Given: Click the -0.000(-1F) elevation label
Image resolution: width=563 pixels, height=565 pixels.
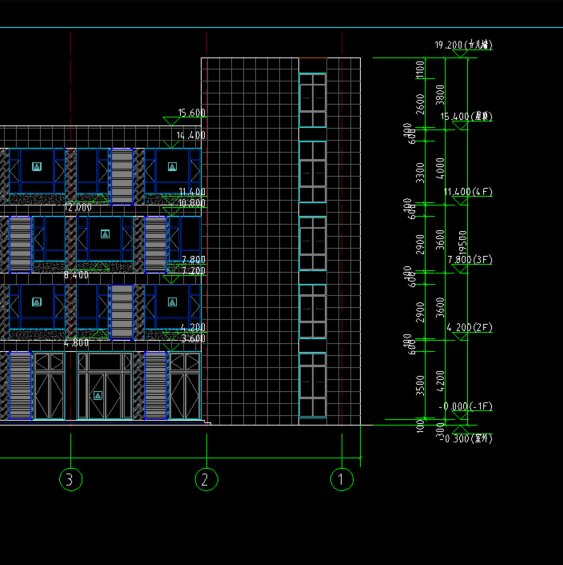Looking at the screenshot, I should [x=465, y=406].
